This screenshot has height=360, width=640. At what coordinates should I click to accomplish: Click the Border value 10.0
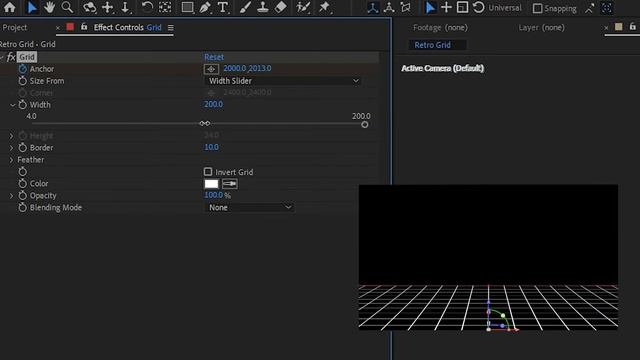point(211,147)
